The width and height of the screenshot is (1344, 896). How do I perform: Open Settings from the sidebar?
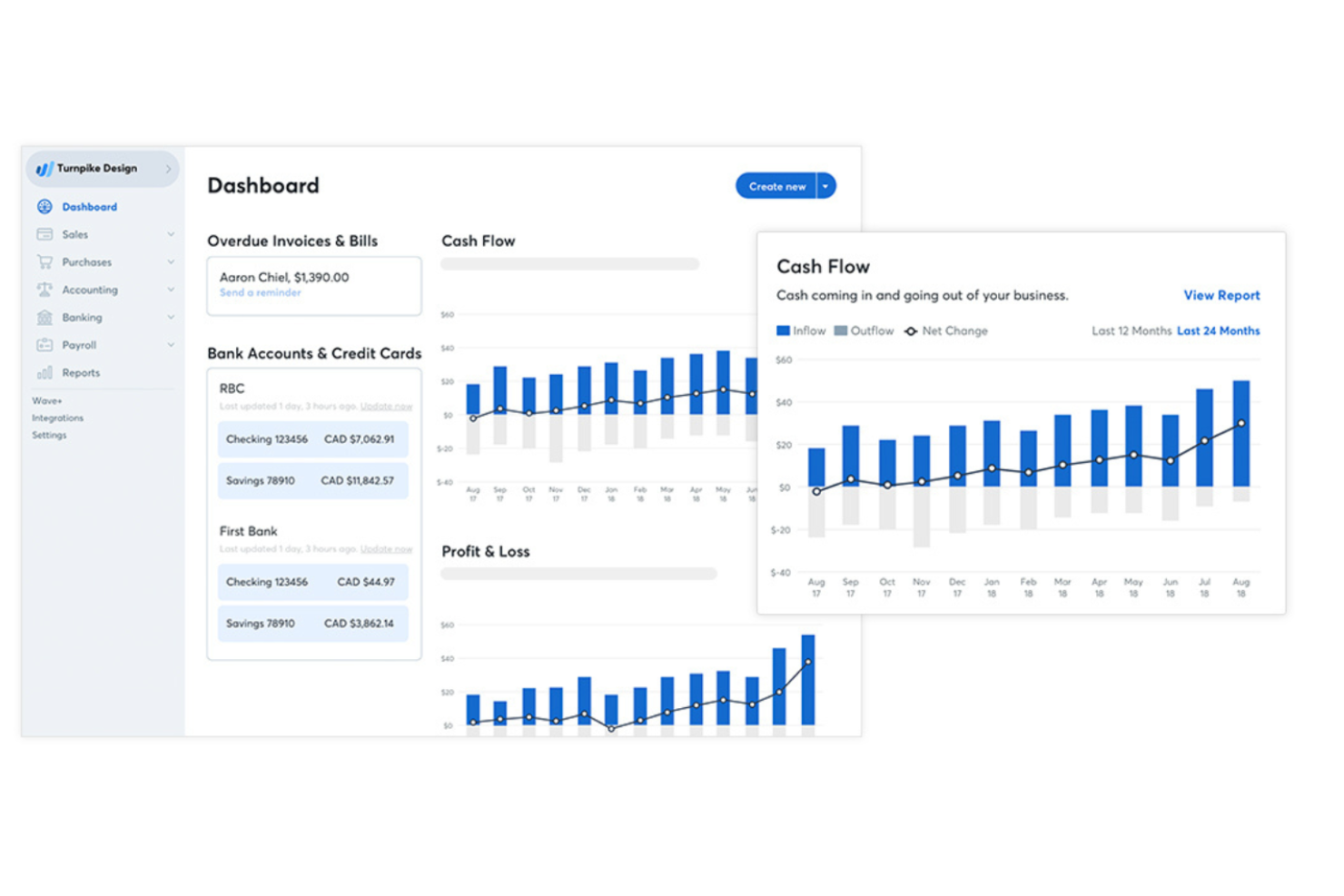[x=50, y=435]
